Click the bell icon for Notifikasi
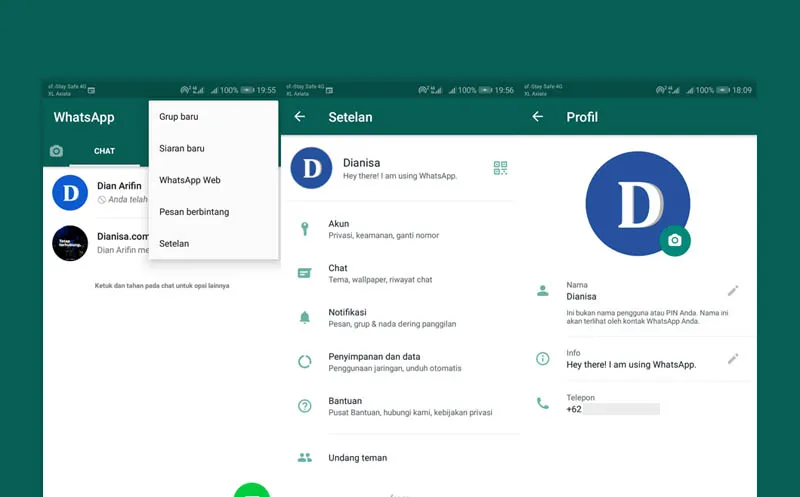The height and width of the screenshot is (497, 800). point(305,317)
